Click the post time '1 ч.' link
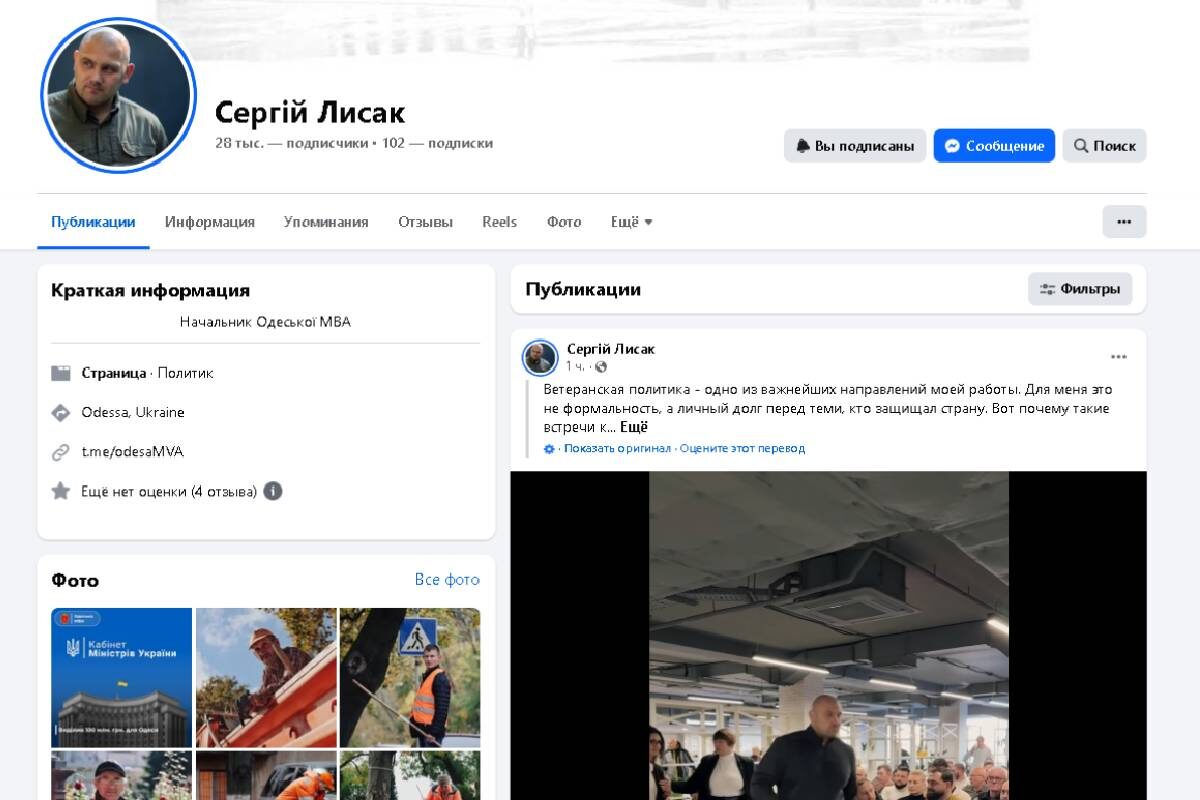This screenshot has width=1200, height=800. click(576, 367)
